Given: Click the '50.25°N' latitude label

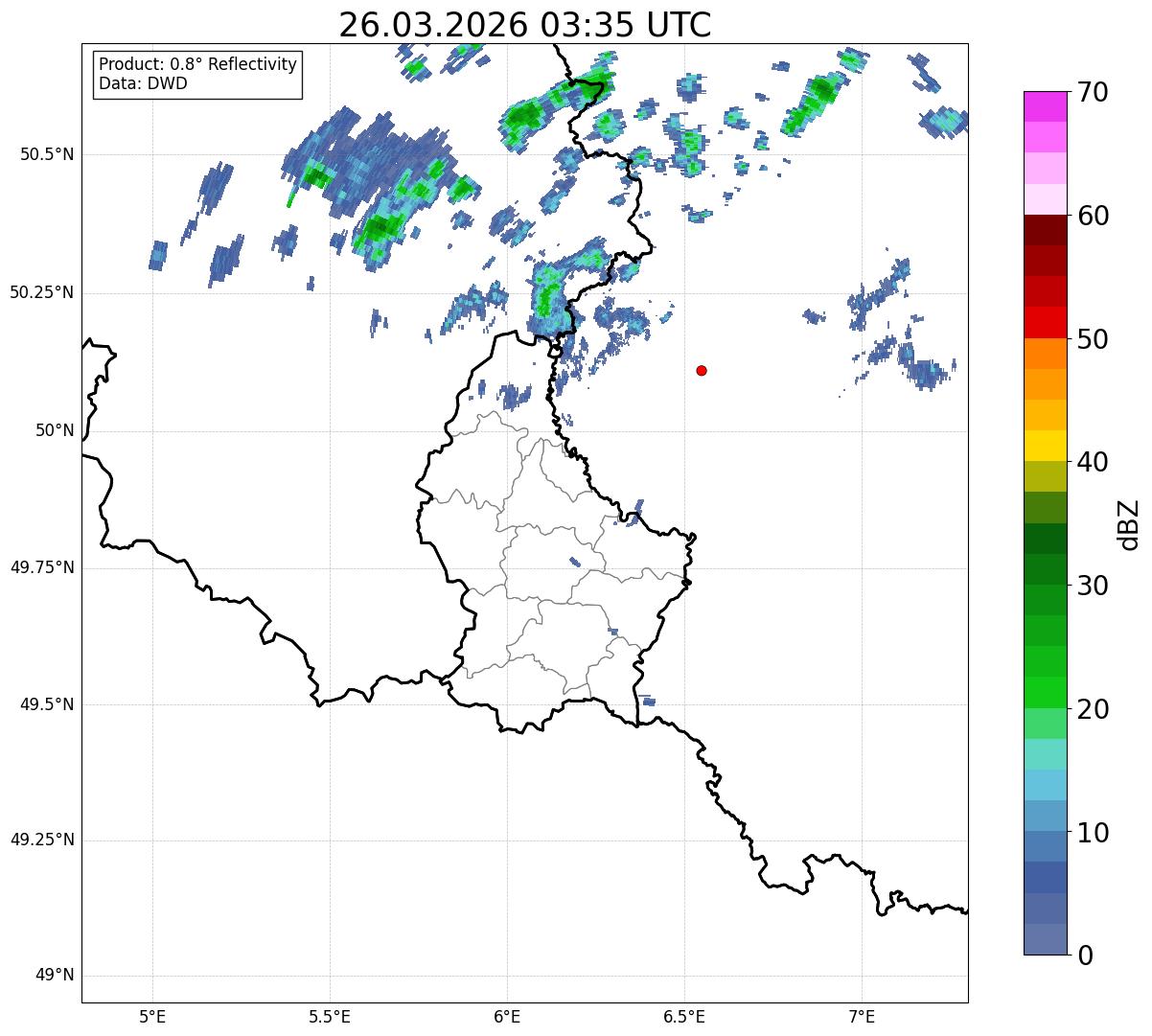Looking at the screenshot, I should pyautogui.click(x=42, y=292).
